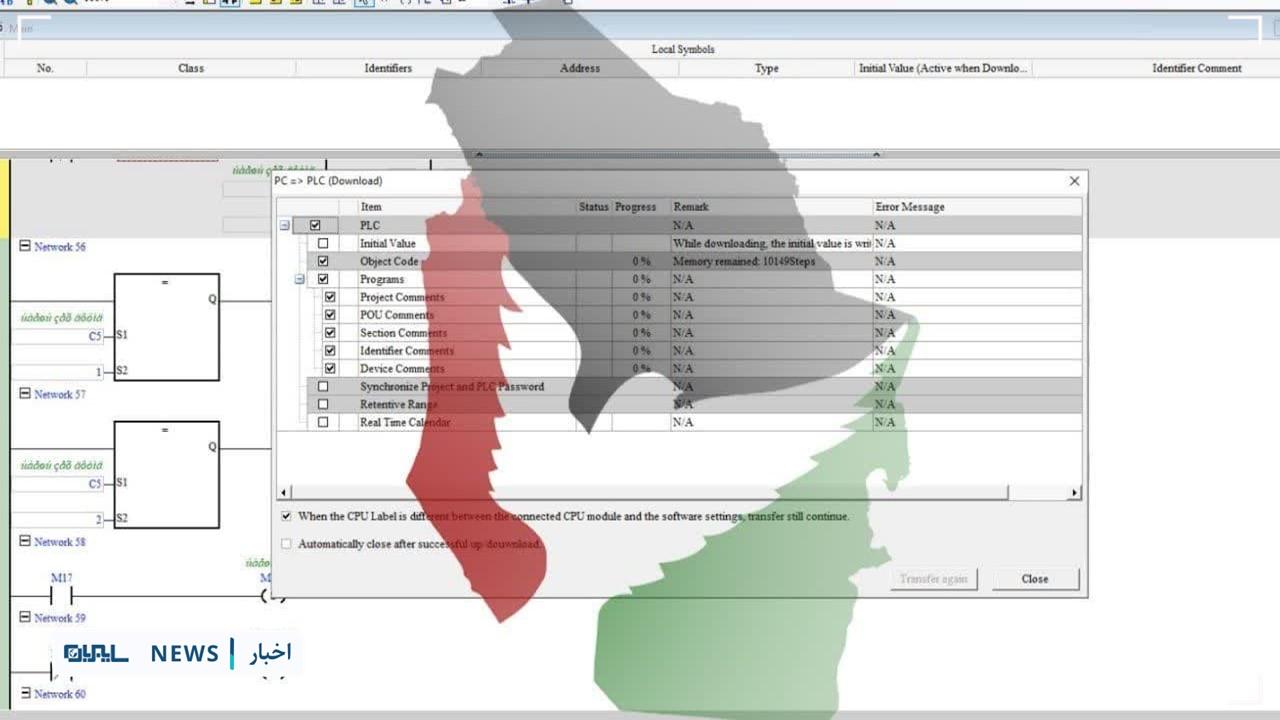1280x720 pixels.
Task: Click the Transfer again button
Action: click(x=934, y=579)
